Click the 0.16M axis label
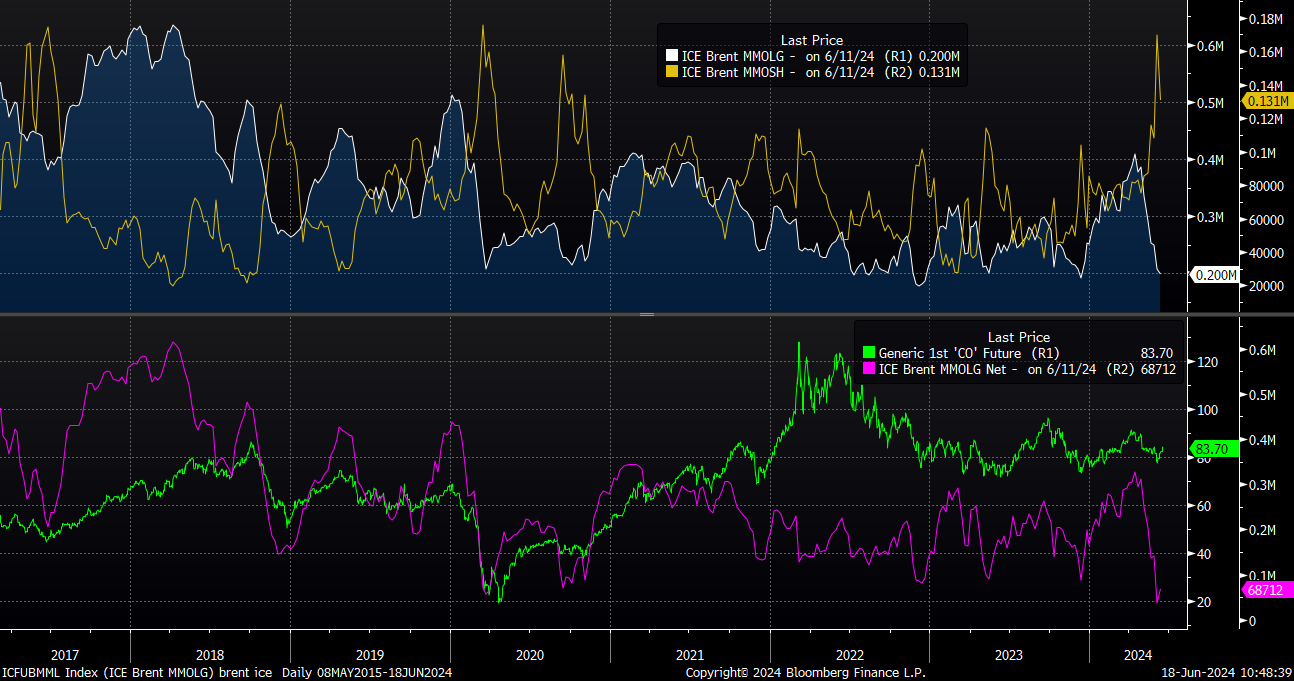 click(x=1265, y=52)
